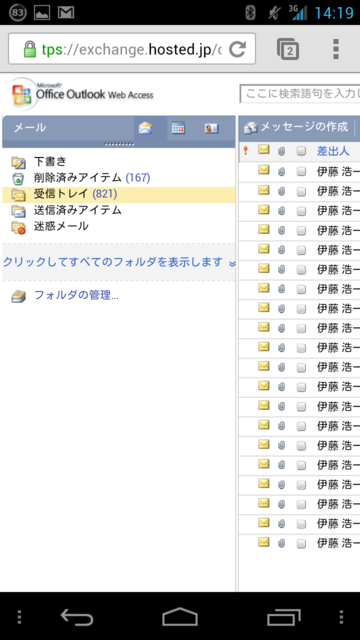The height and width of the screenshot is (640, 360).
Task: Tap the Android back button
Action: (x=77, y=617)
